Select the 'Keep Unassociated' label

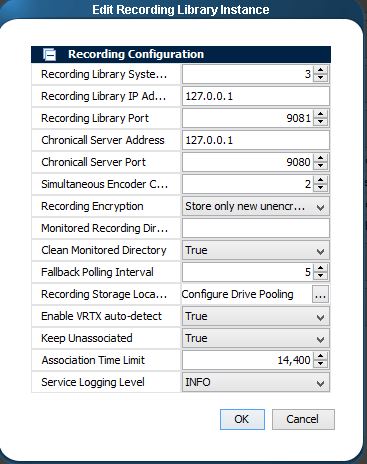[x=87, y=338]
